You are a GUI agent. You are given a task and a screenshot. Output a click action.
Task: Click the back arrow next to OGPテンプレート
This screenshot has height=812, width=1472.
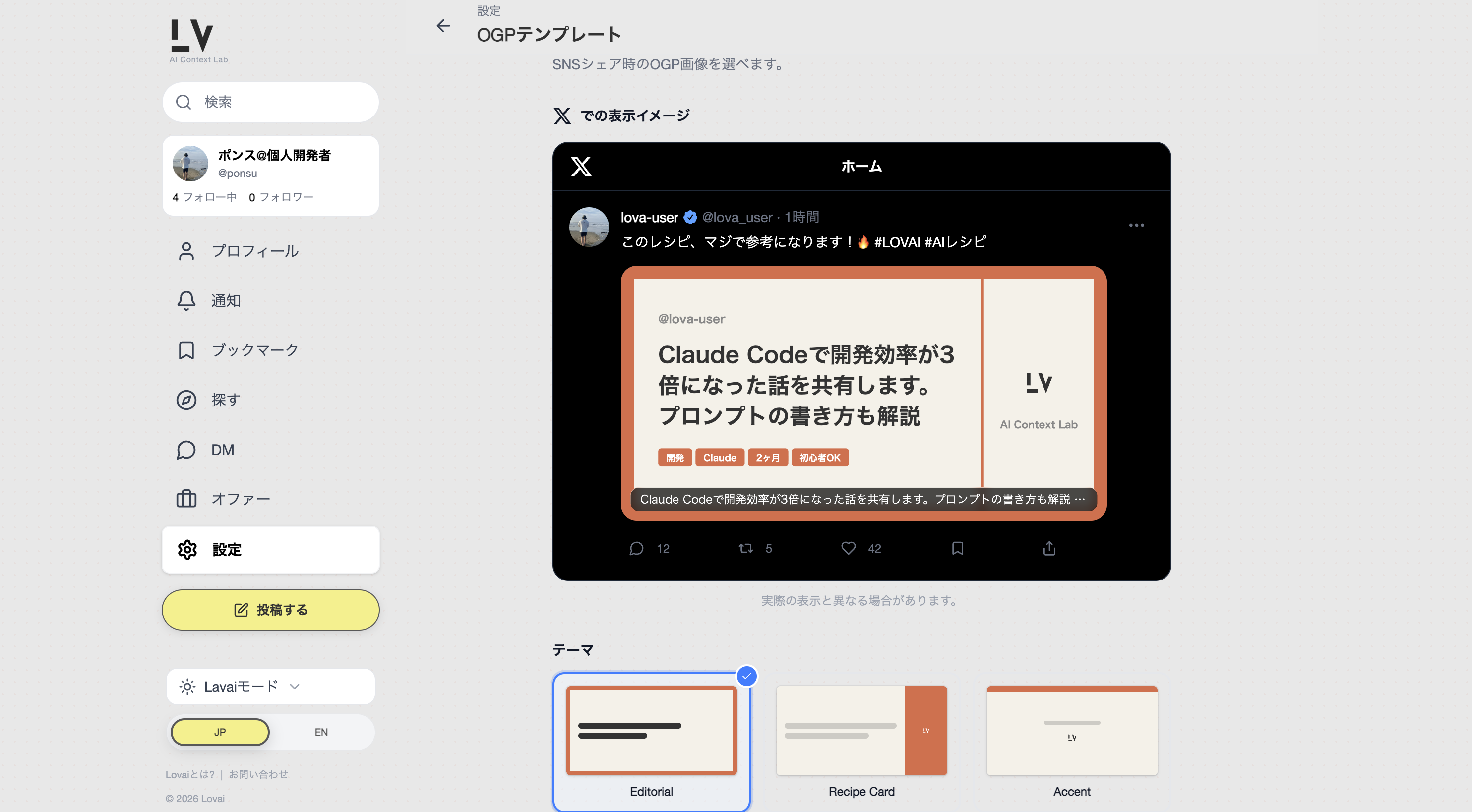point(443,26)
